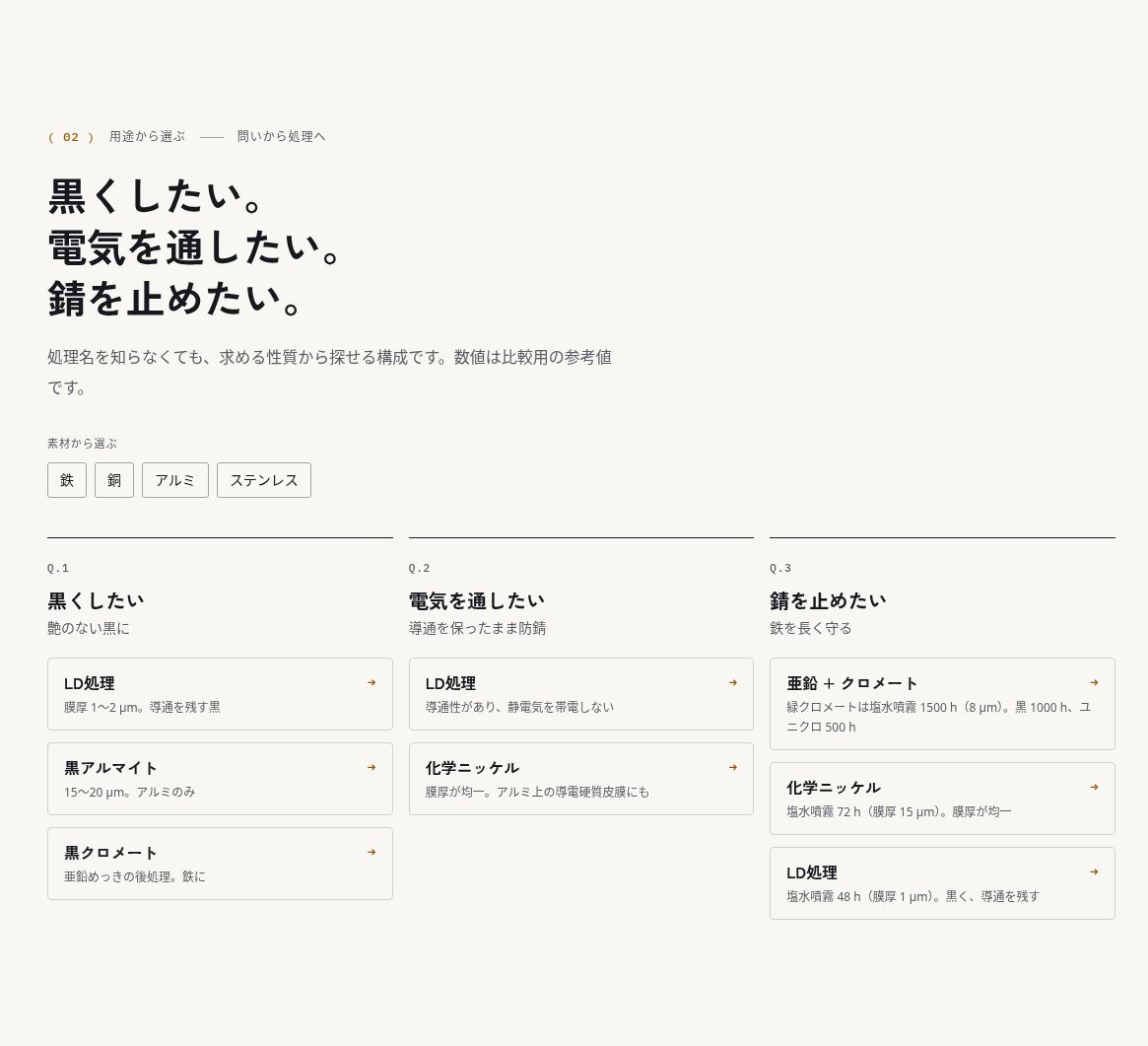The height and width of the screenshot is (1046, 1148).
Task: Click the arrow on 化学ニッケル card under 電気を通したい
Action: coord(733,768)
